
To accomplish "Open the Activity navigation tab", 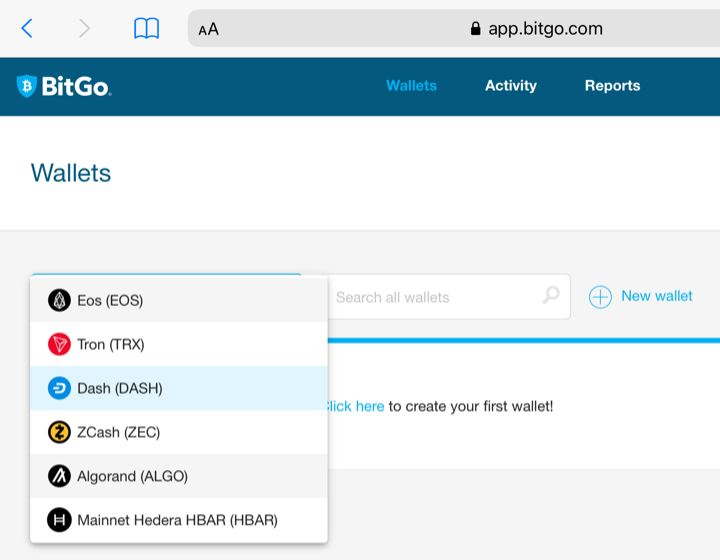I will click(x=511, y=86).
